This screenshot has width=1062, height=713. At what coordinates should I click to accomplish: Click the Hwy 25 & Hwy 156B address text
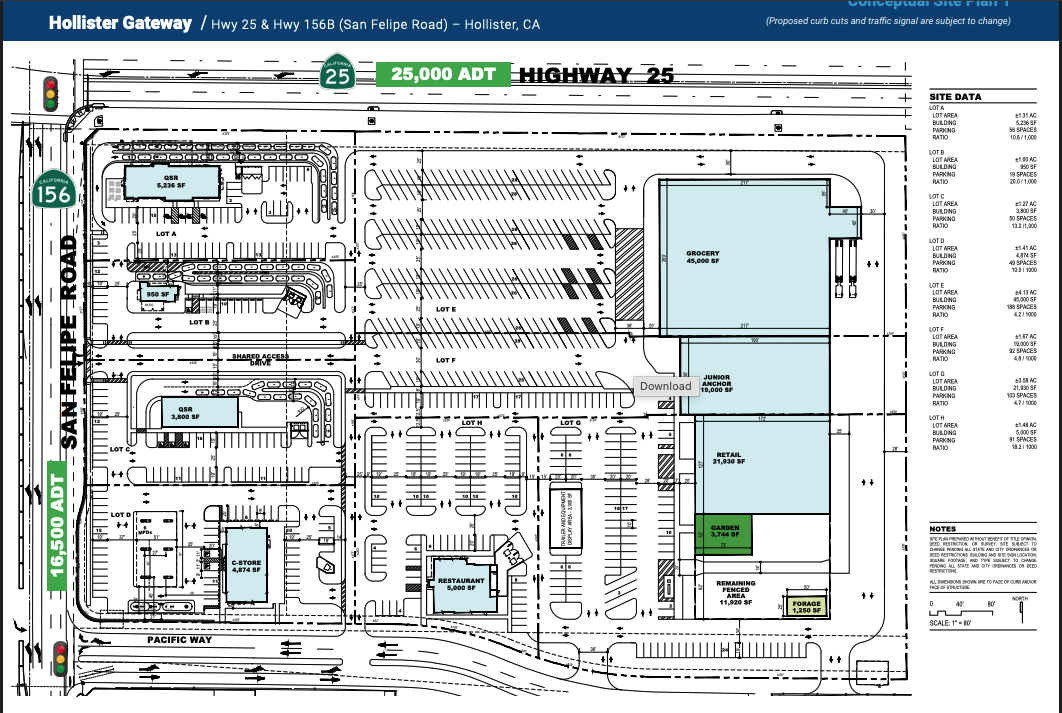coord(375,25)
